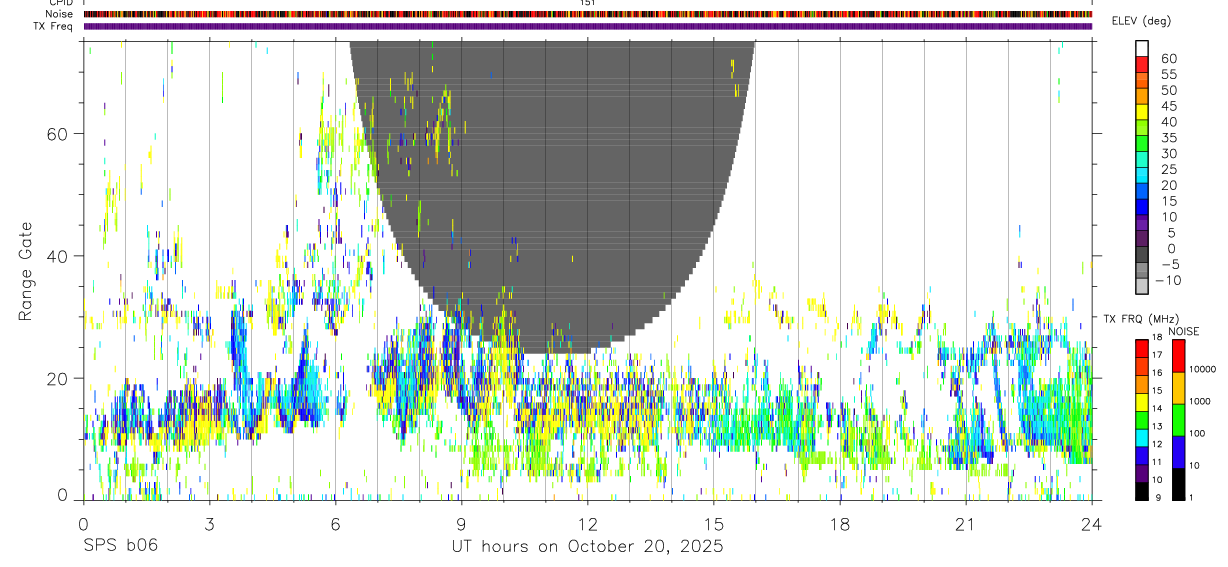
Task: Click the x-axis tick label 15
Action: click(714, 524)
